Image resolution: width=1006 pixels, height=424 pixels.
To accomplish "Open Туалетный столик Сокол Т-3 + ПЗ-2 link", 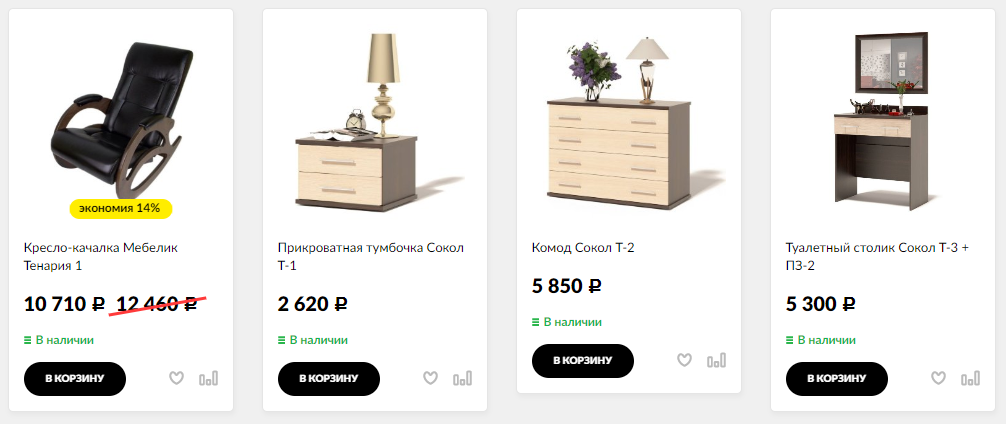I will pos(877,257).
